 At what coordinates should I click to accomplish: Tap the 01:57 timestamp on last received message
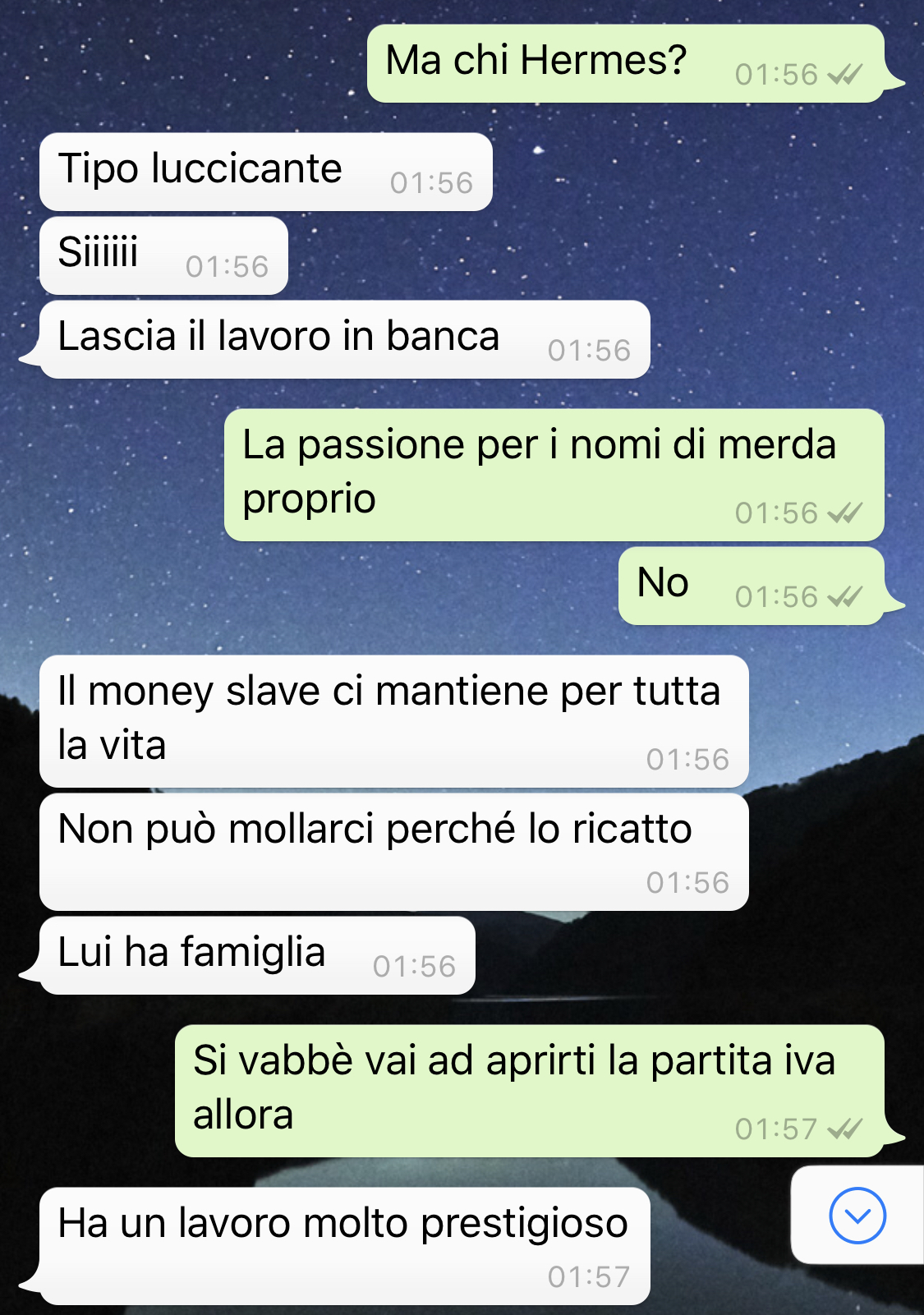point(589,1277)
